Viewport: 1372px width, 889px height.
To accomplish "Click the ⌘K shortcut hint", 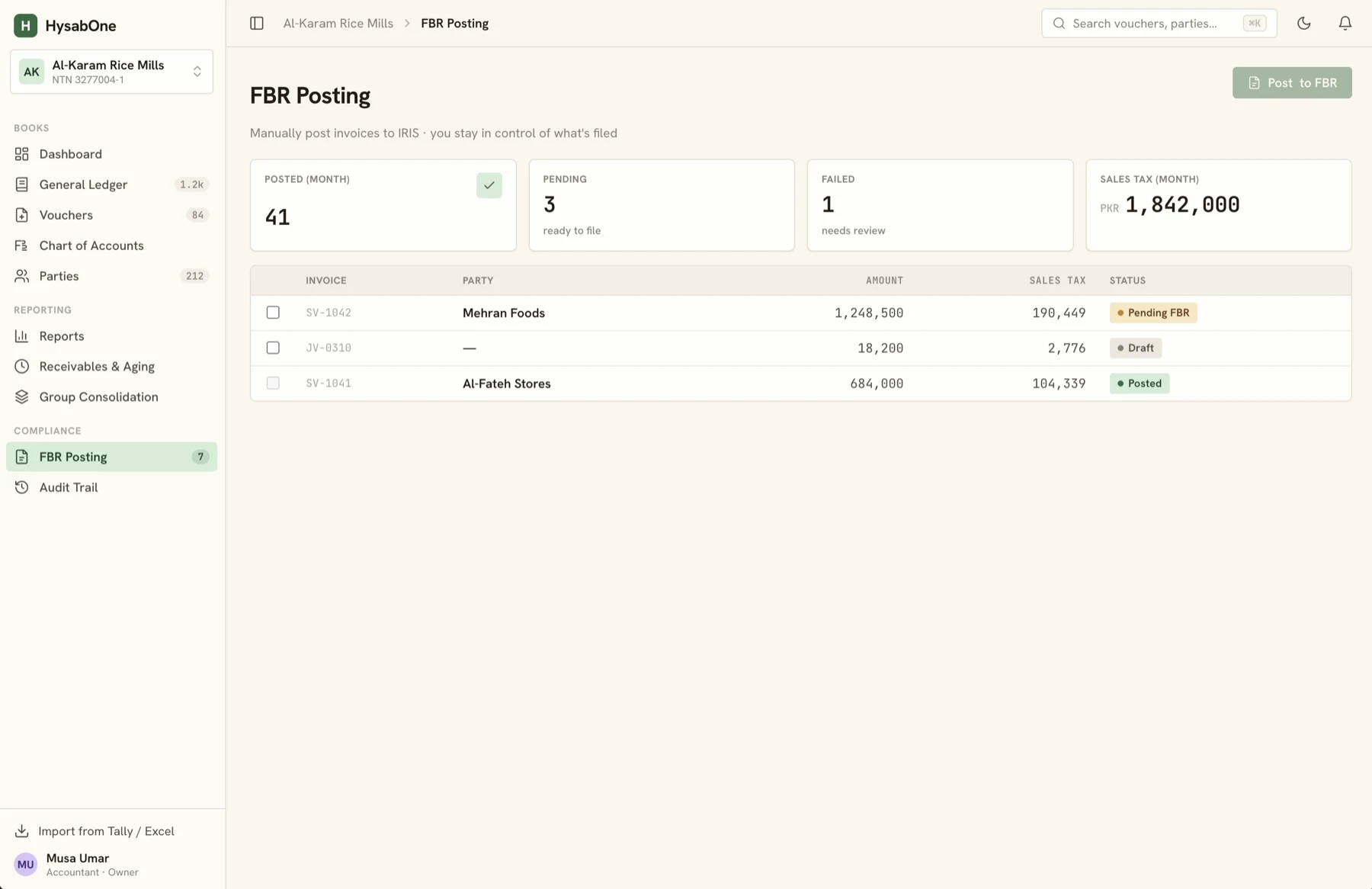I will [x=1254, y=24].
